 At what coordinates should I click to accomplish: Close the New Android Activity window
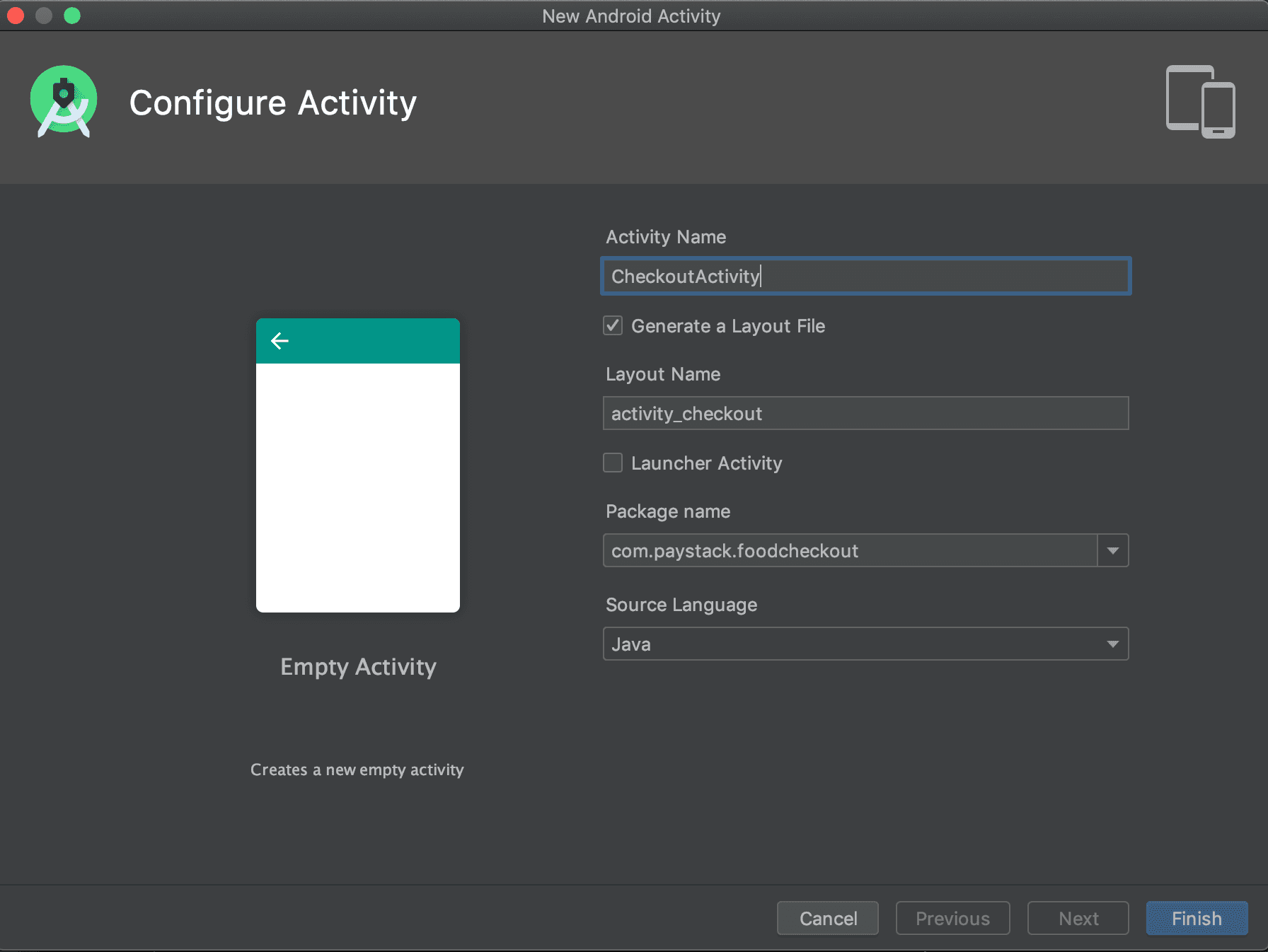16,16
